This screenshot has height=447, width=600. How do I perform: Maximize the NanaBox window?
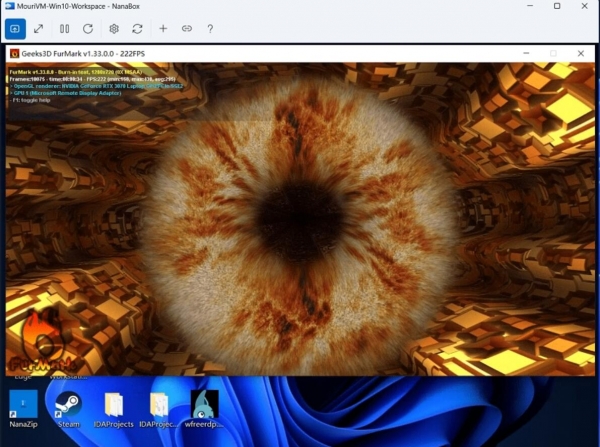557,6
